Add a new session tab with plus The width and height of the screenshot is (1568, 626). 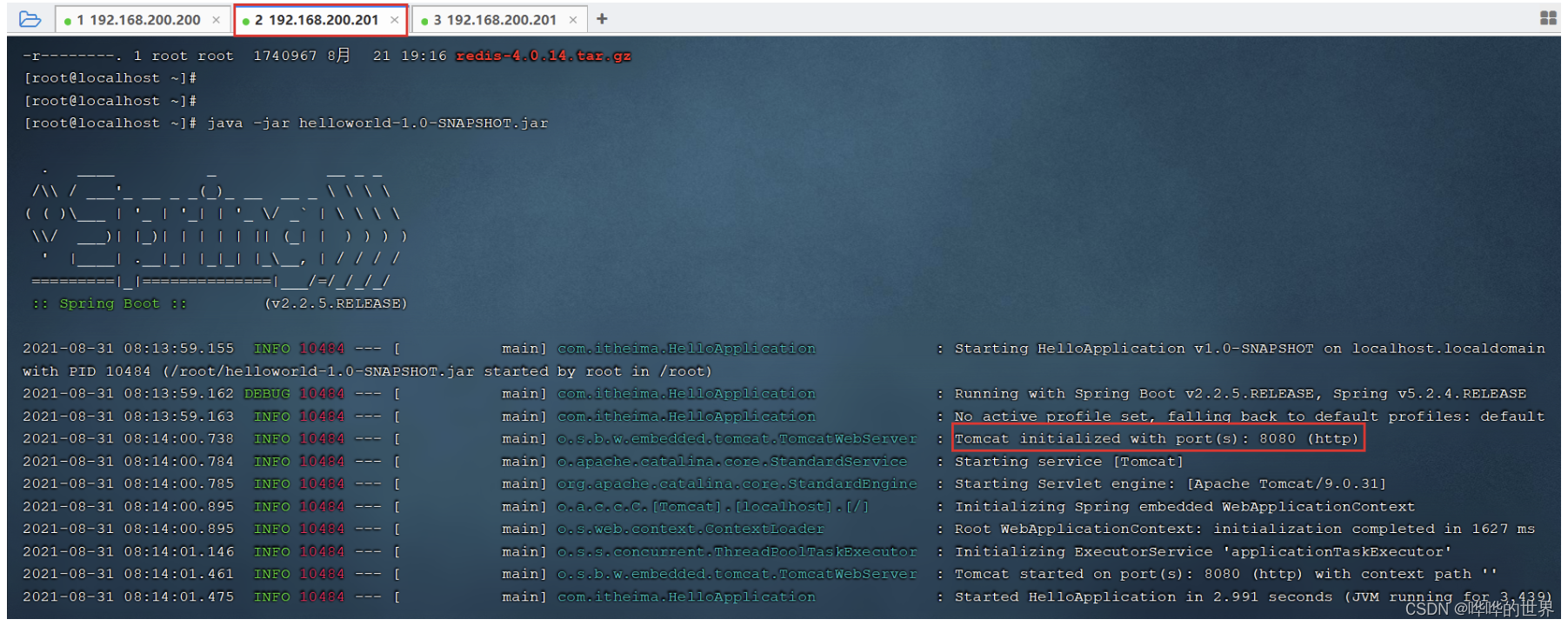pyautogui.click(x=602, y=18)
